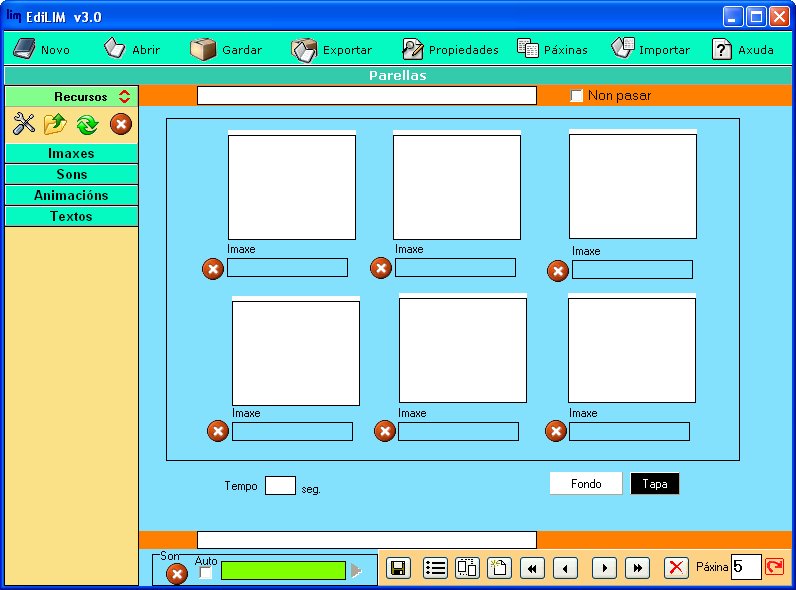Viewport: 796px width, 590px height.
Task: Remove the Son sound with red X
Action: pos(177,574)
